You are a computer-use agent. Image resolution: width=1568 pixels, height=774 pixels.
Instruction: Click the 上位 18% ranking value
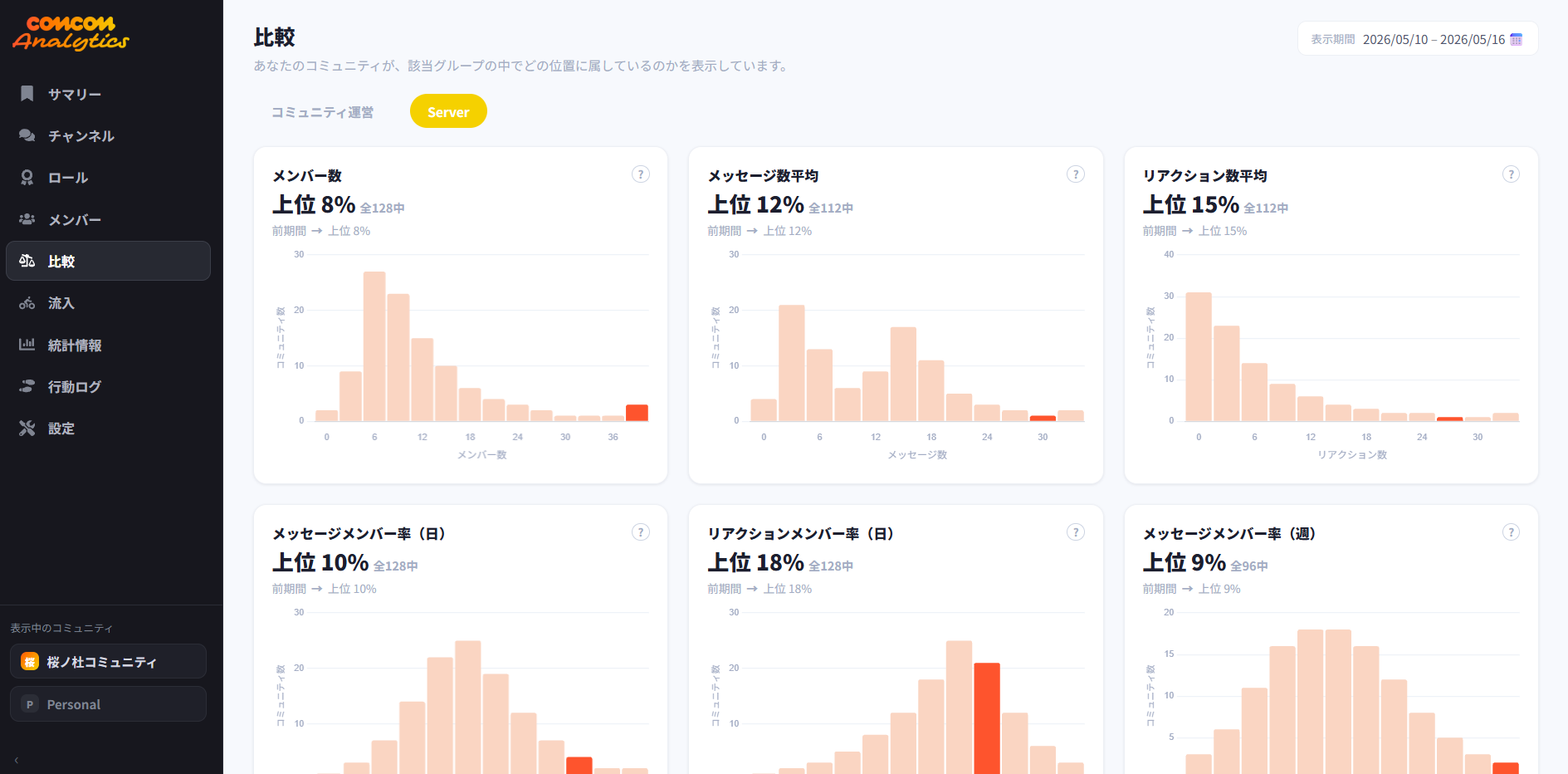[x=755, y=562]
